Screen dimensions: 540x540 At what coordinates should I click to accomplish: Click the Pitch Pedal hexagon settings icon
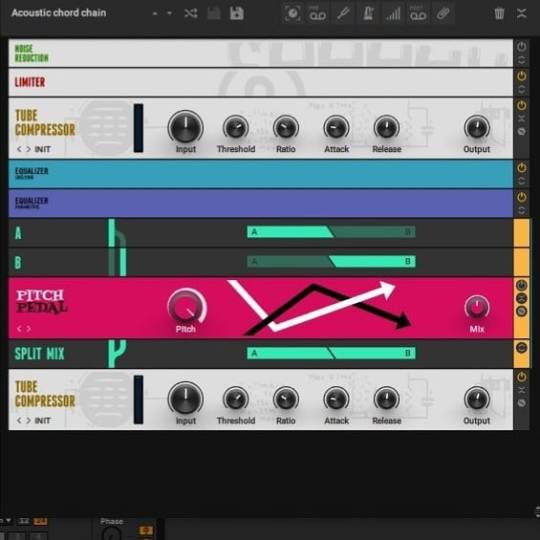[x=521, y=311]
